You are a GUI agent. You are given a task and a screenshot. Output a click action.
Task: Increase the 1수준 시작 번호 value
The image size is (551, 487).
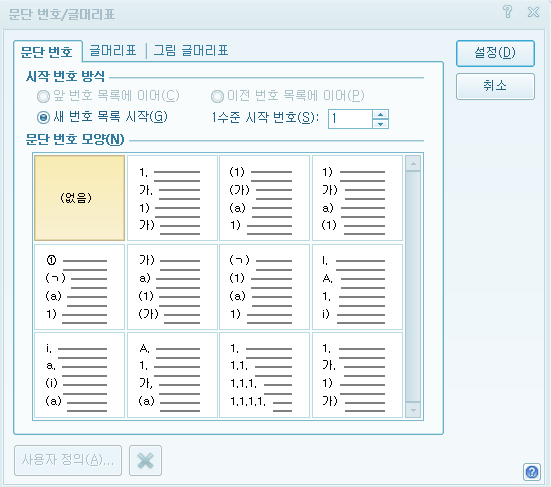(381, 114)
